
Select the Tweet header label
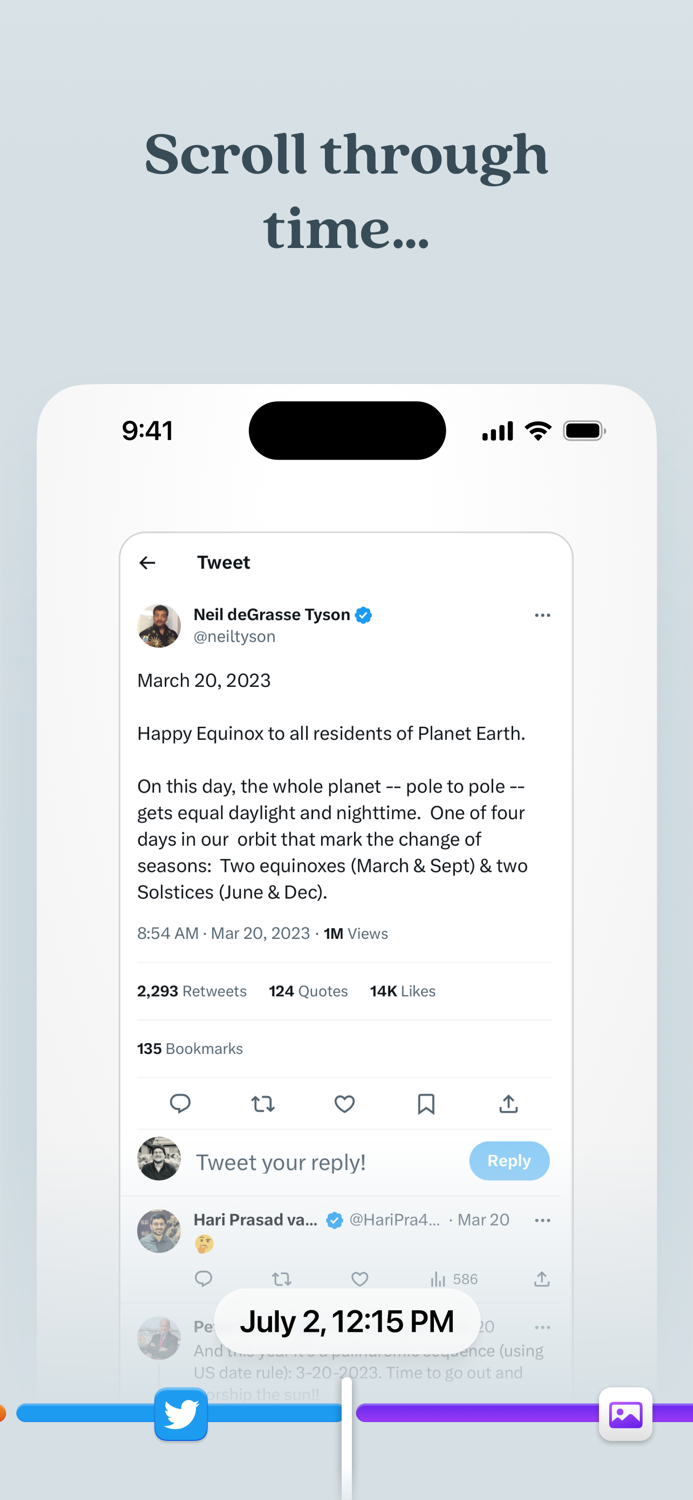click(223, 562)
